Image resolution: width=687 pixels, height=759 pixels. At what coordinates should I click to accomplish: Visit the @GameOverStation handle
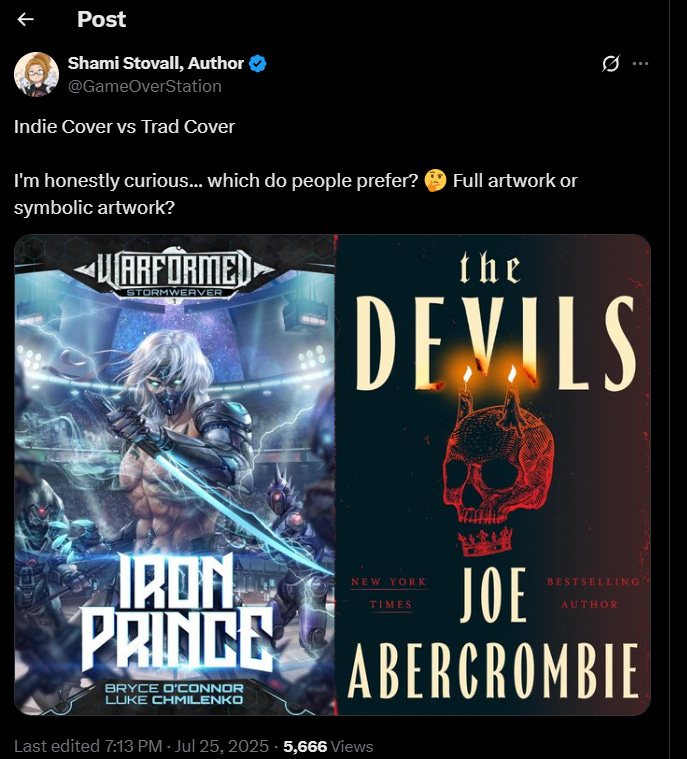[144, 86]
